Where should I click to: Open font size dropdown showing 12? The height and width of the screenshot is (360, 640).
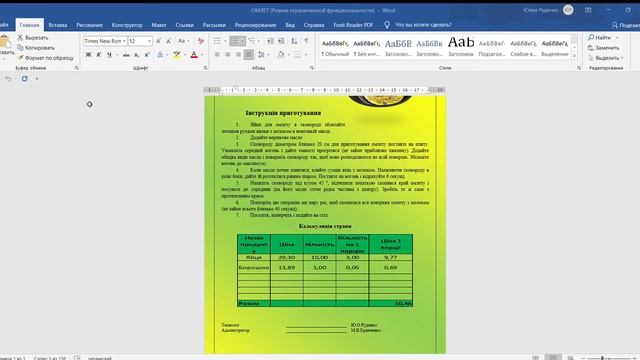[149, 41]
